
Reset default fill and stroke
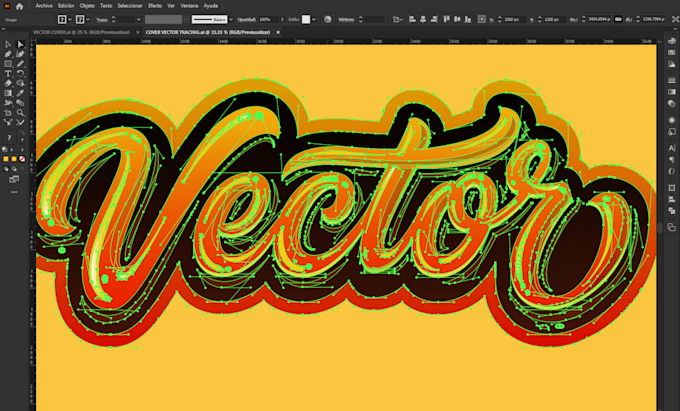point(5,149)
